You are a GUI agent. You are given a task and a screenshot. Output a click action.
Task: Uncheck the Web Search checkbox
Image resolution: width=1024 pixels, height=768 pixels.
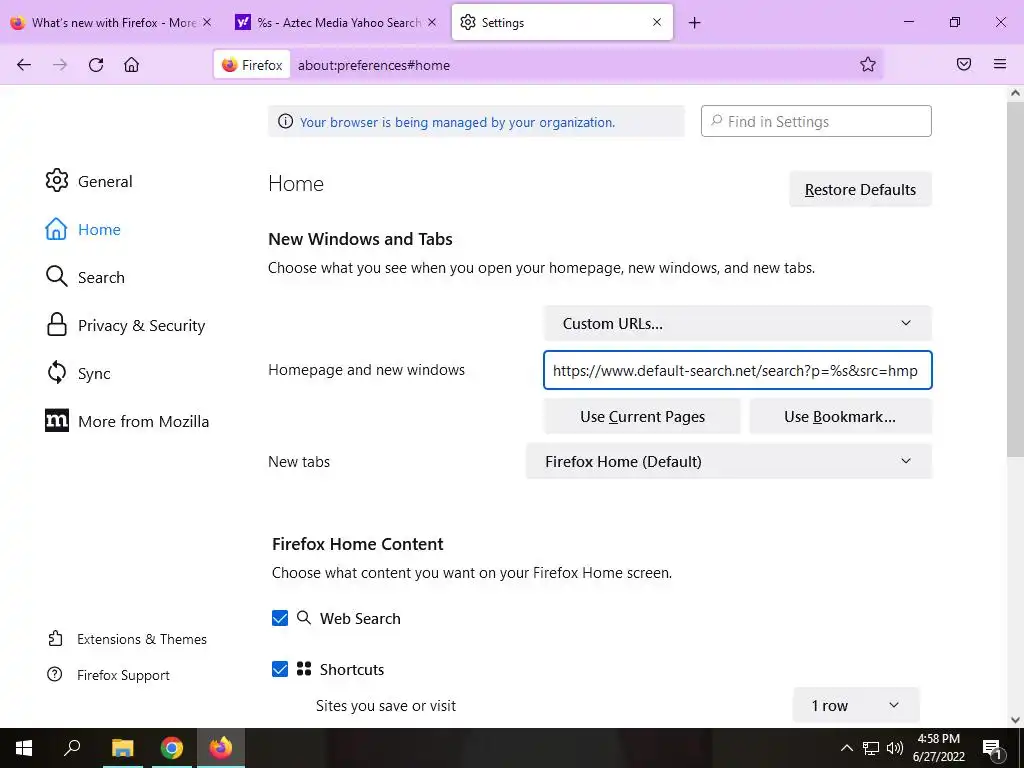pyautogui.click(x=280, y=618)
